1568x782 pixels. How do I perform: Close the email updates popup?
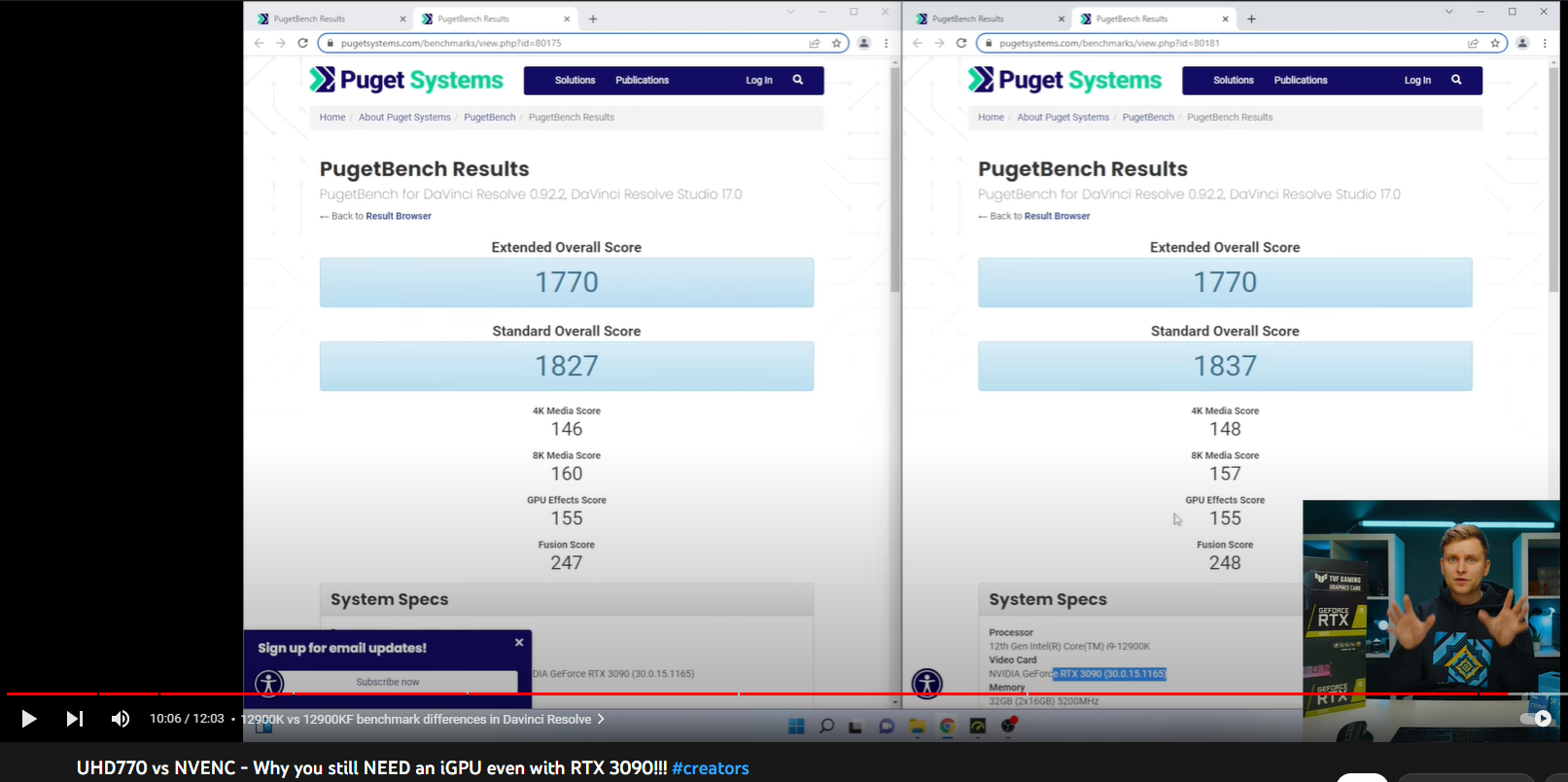(519, 642)
